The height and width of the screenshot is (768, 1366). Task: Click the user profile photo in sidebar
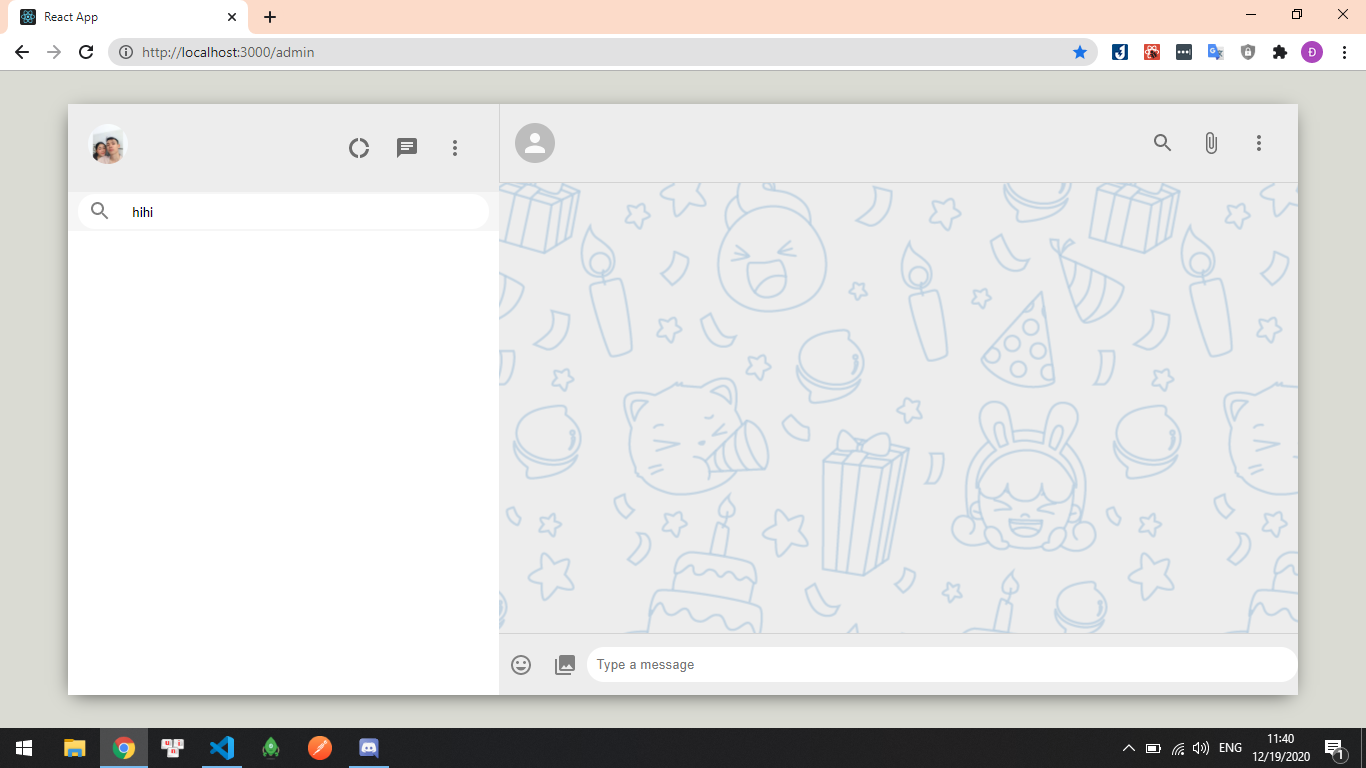107,146
